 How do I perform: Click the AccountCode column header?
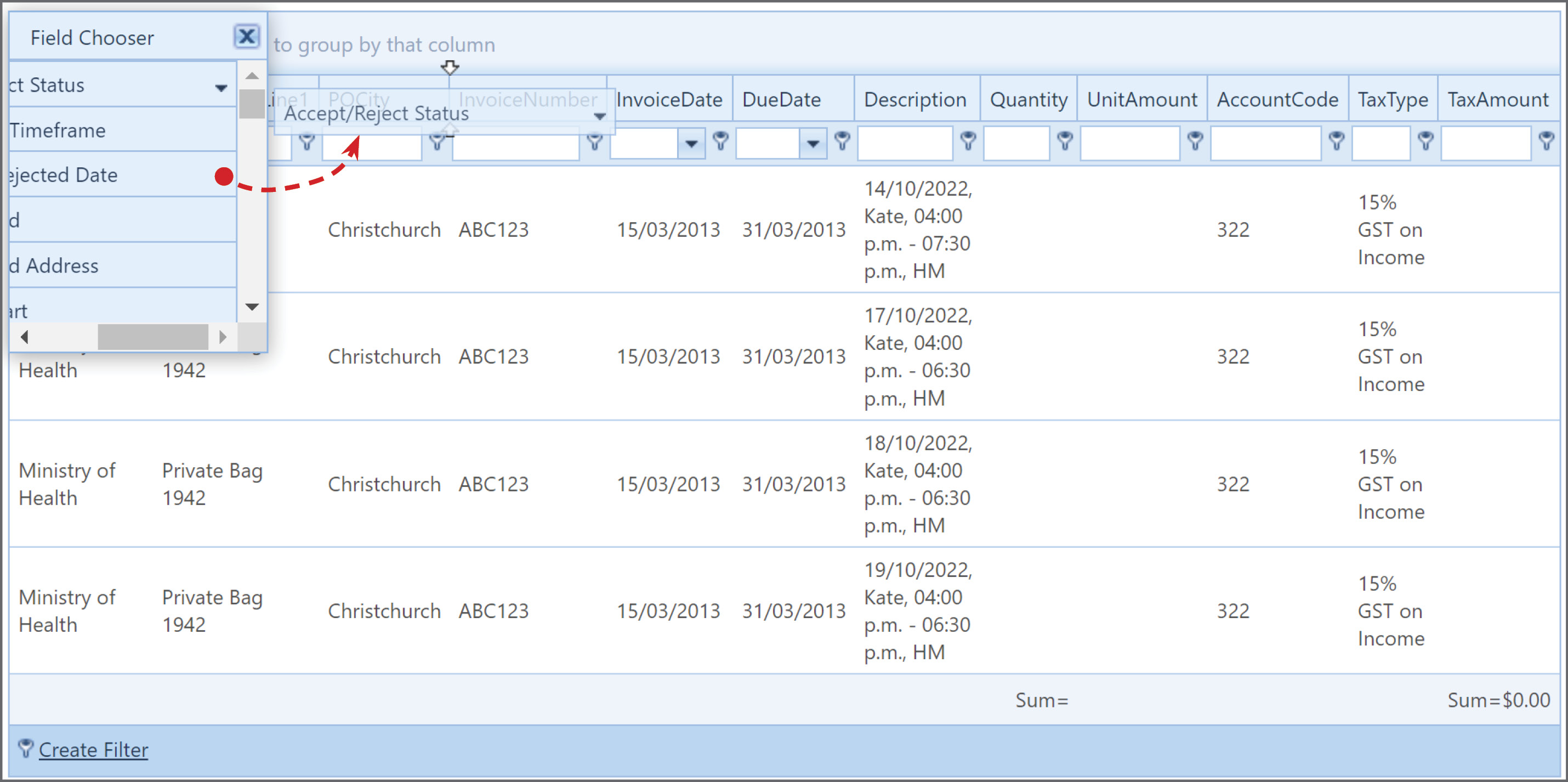pyautogui.click(x=1277, y=99)
